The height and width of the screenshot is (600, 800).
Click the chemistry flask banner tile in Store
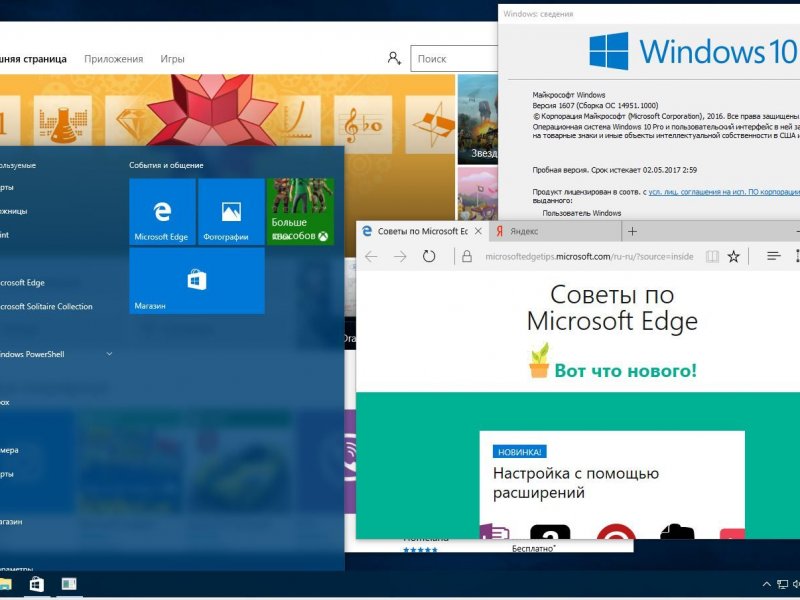[63, 124]
